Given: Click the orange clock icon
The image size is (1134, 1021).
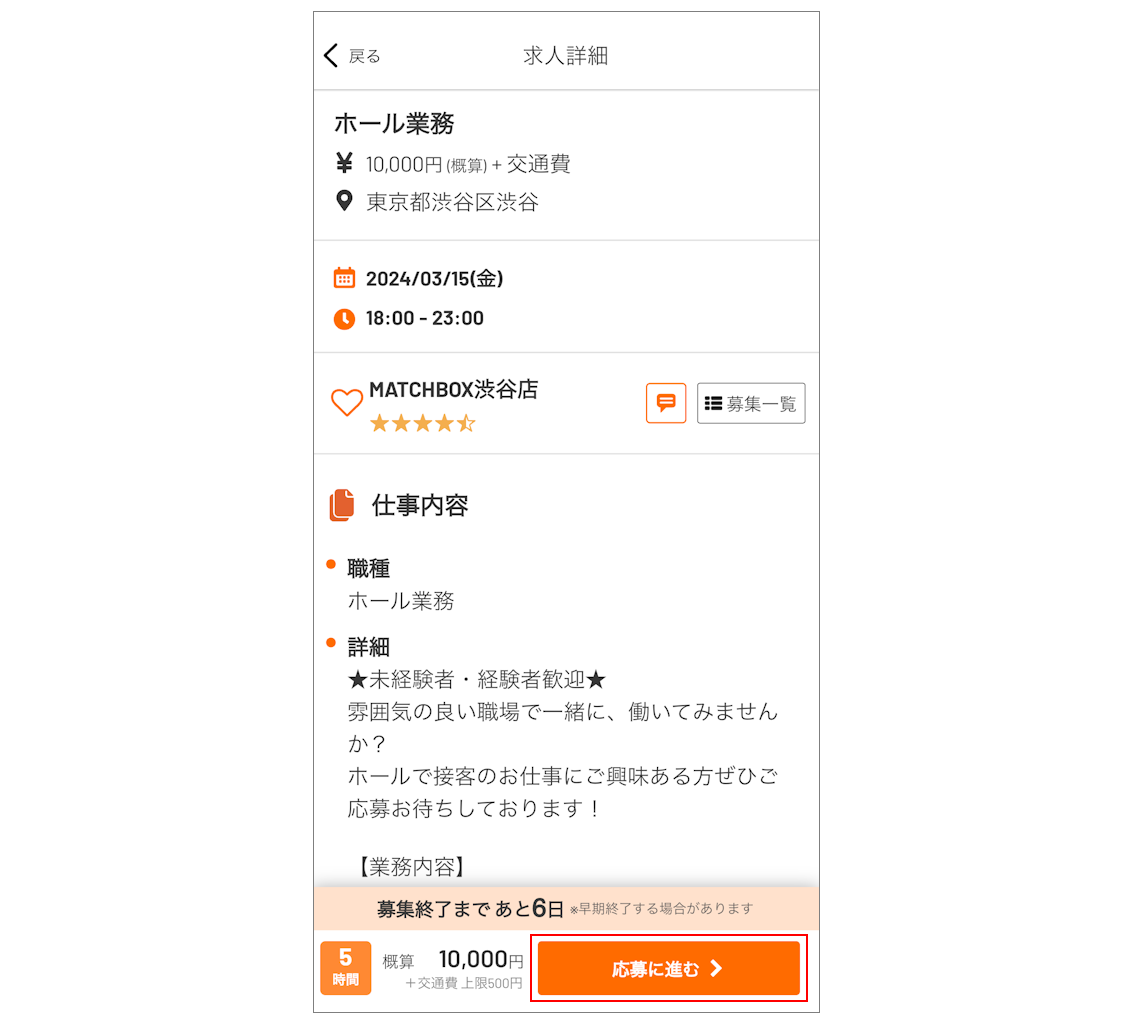Looking at the screenshot, I should pos(344,318).
